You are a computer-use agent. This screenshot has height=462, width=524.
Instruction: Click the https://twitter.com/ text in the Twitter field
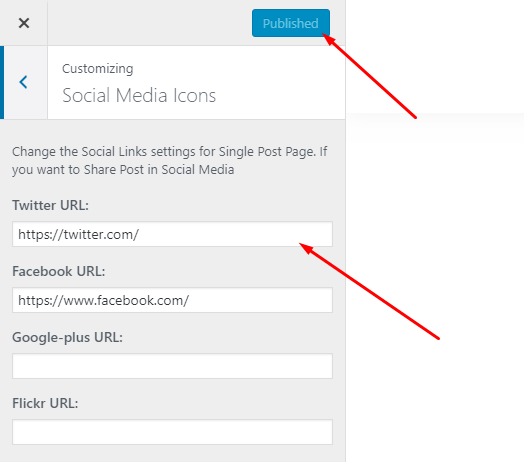(79, 234)
